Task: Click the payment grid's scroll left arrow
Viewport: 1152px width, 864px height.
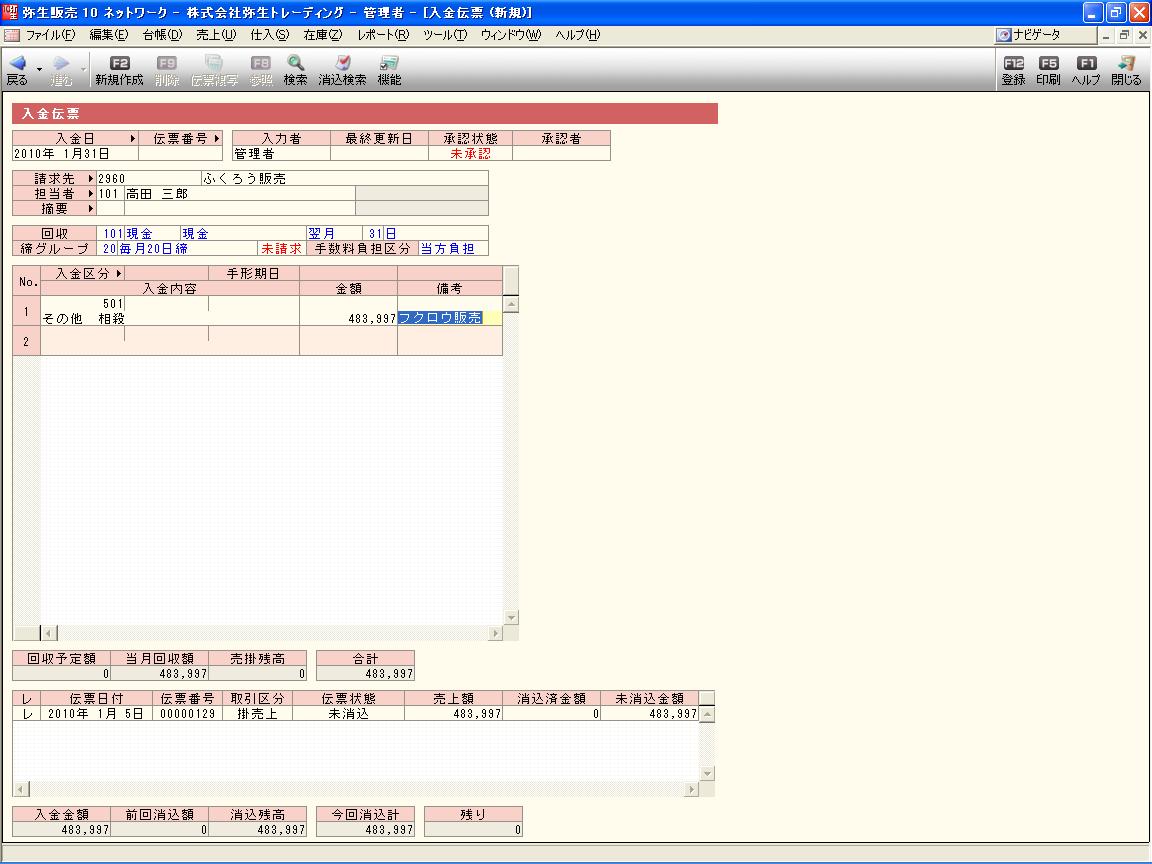Action: click(x=48, y=633)
